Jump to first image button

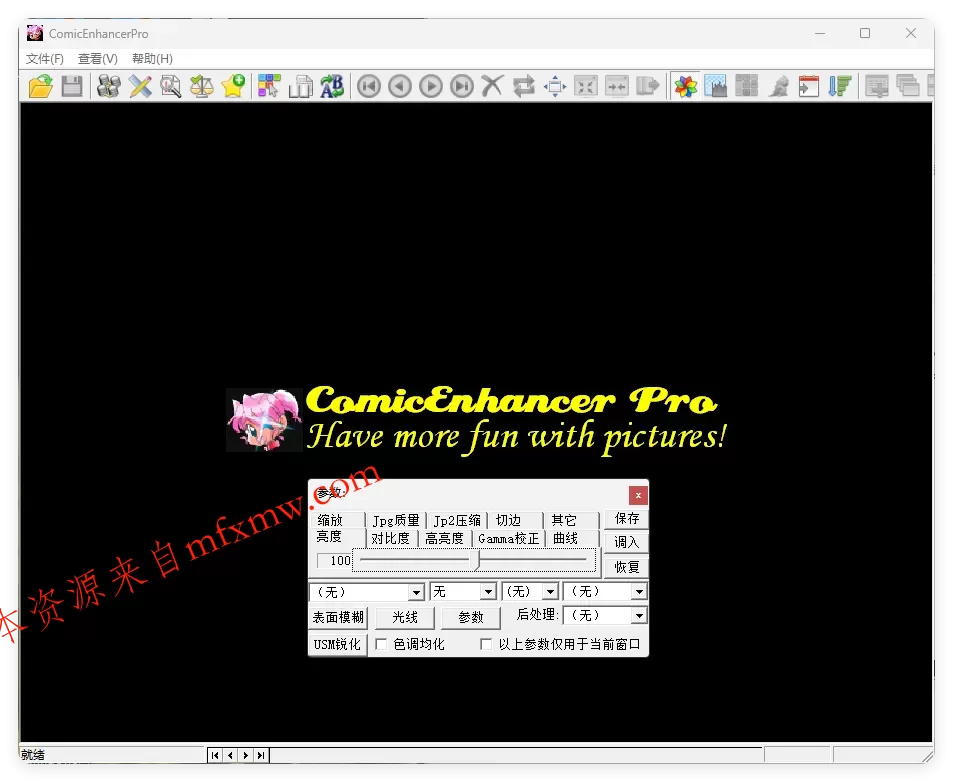pyautogui.click(x=369, y=86)
